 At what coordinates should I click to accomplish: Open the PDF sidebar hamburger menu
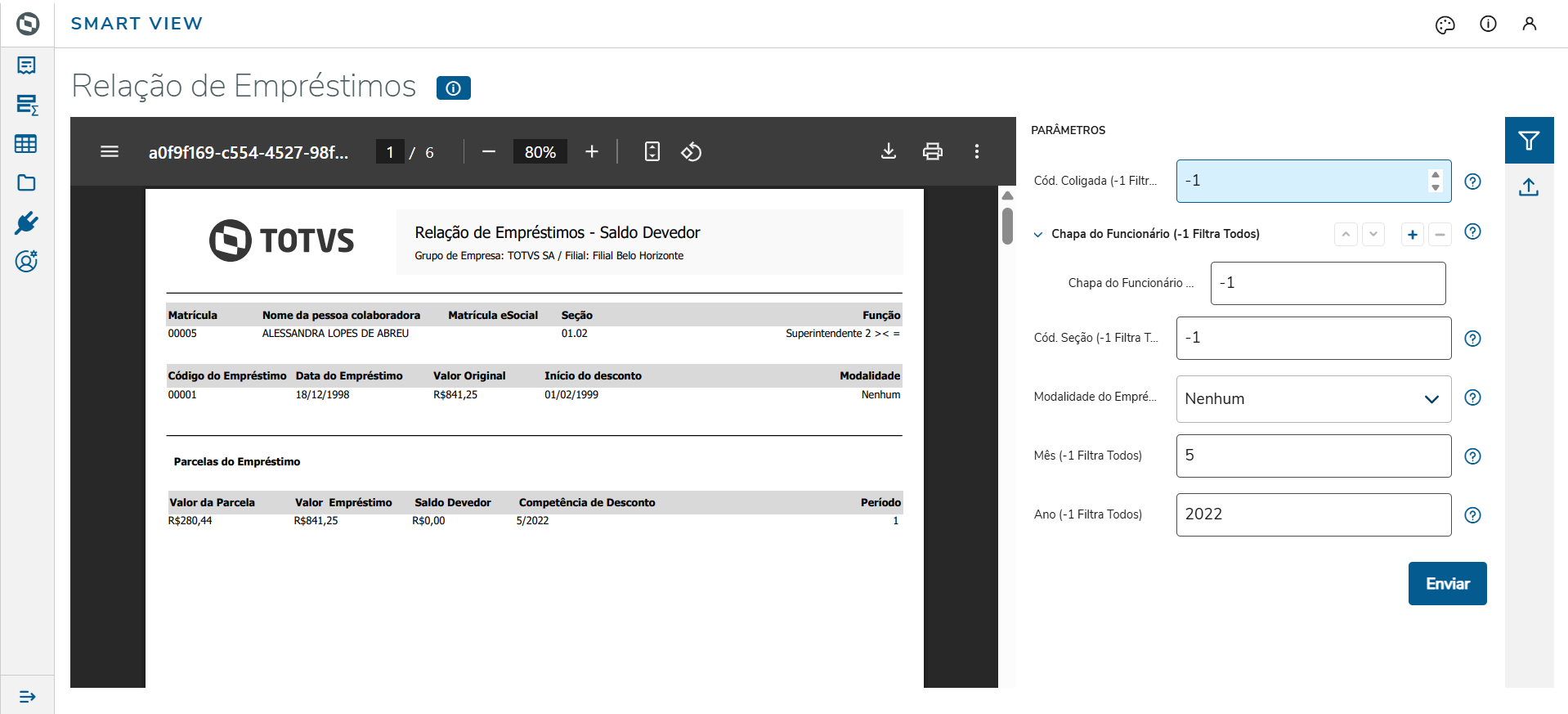click(110, 151)
